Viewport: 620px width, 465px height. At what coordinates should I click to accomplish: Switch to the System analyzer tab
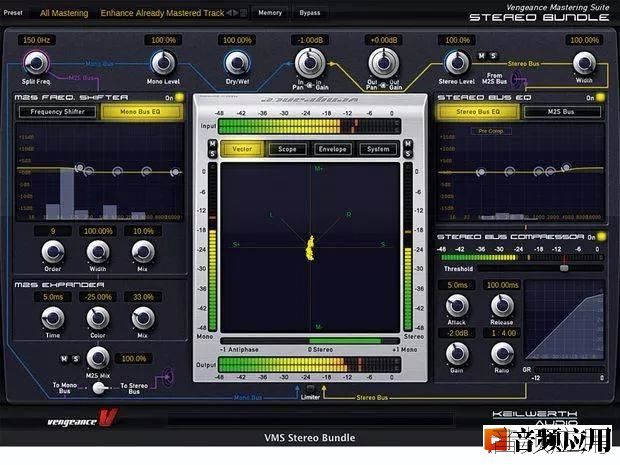coord(378,149)
